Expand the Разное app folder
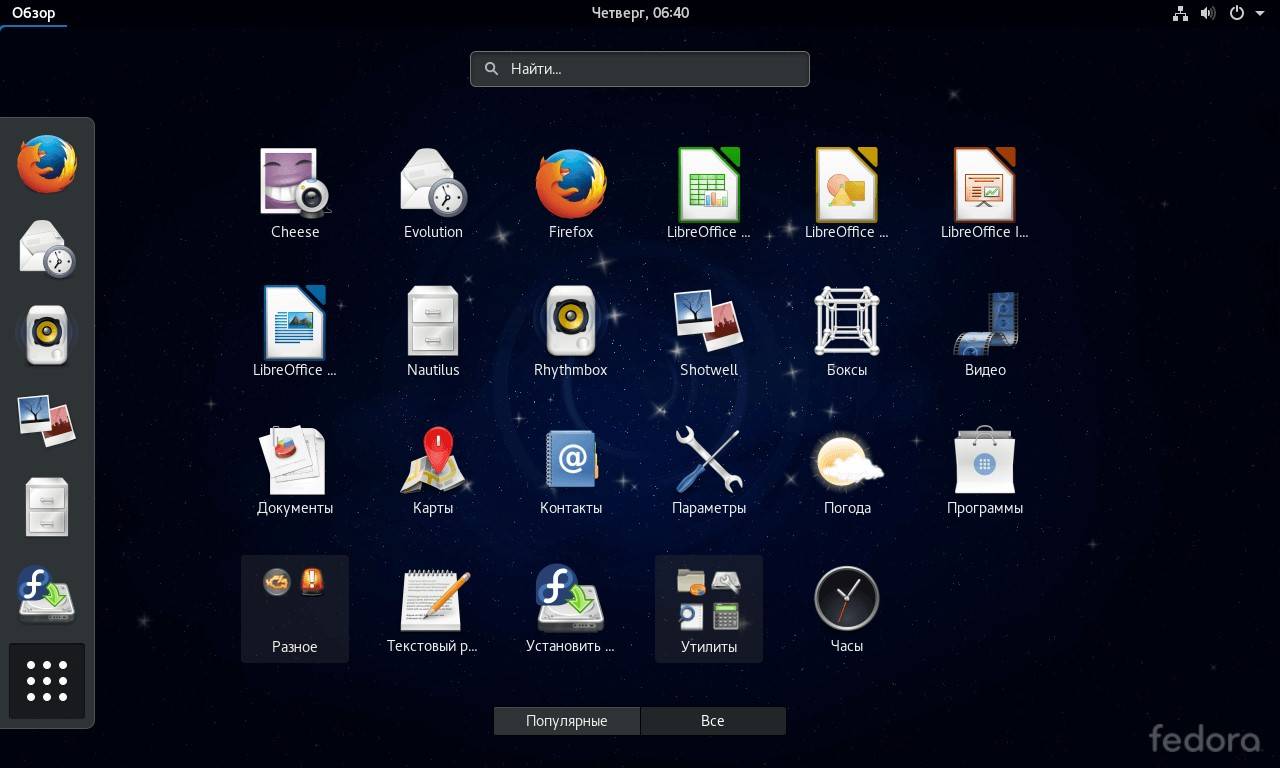 click(x=295, y=608)
